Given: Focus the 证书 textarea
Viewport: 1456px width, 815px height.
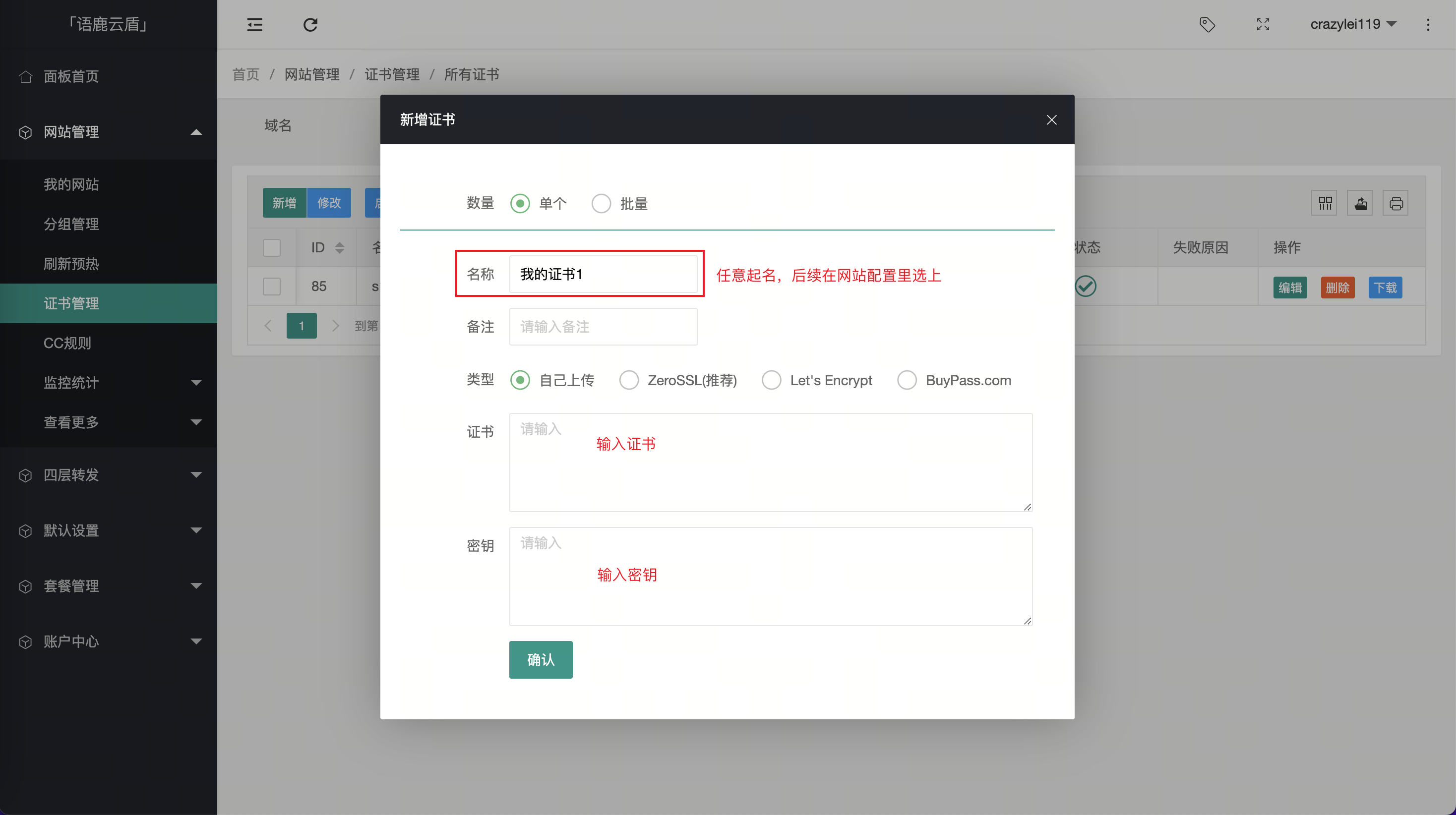Looking at the screenshot, I should (771, 463).
